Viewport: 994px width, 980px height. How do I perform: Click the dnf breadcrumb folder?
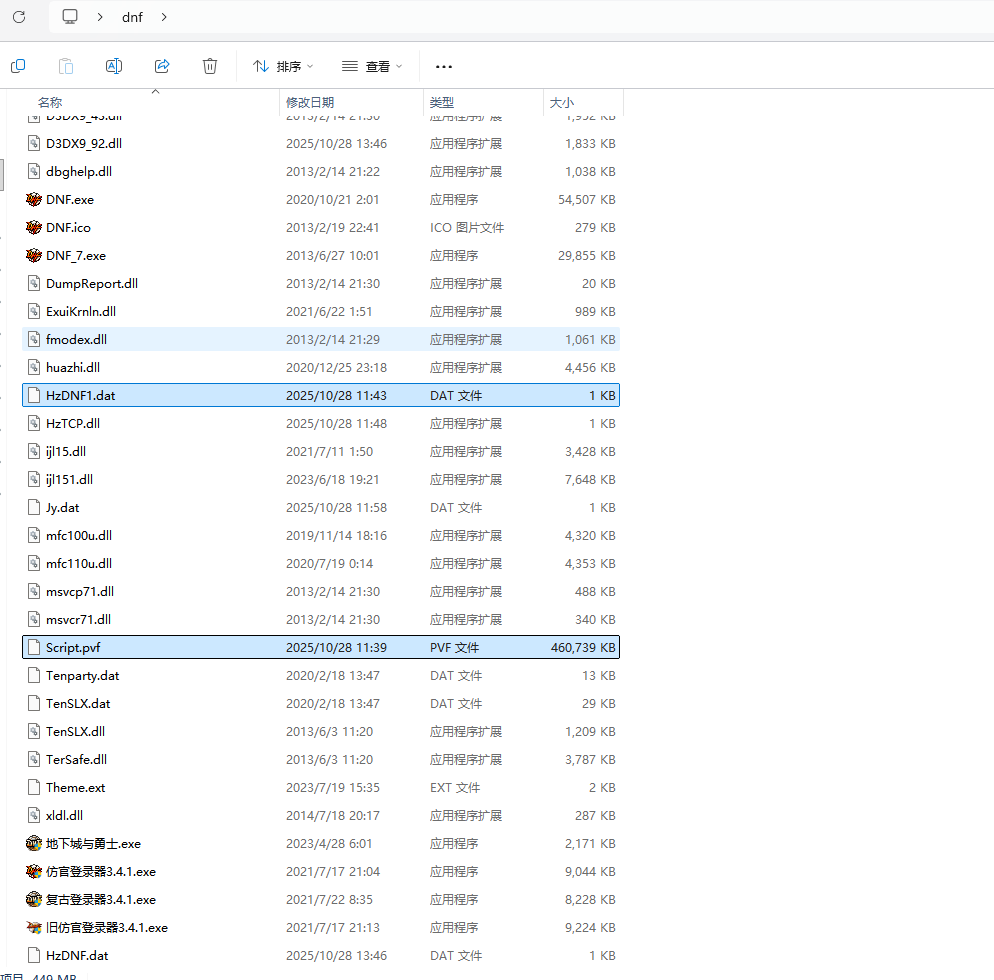click(x=132, y=17)
